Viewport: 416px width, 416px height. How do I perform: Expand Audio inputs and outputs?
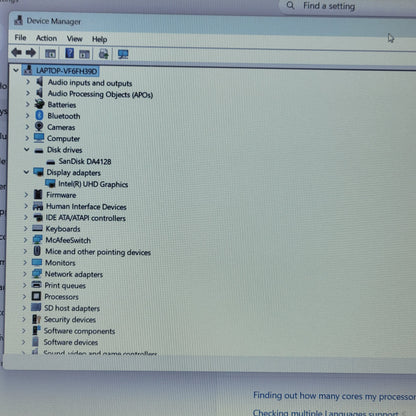(x=28, y=82)
